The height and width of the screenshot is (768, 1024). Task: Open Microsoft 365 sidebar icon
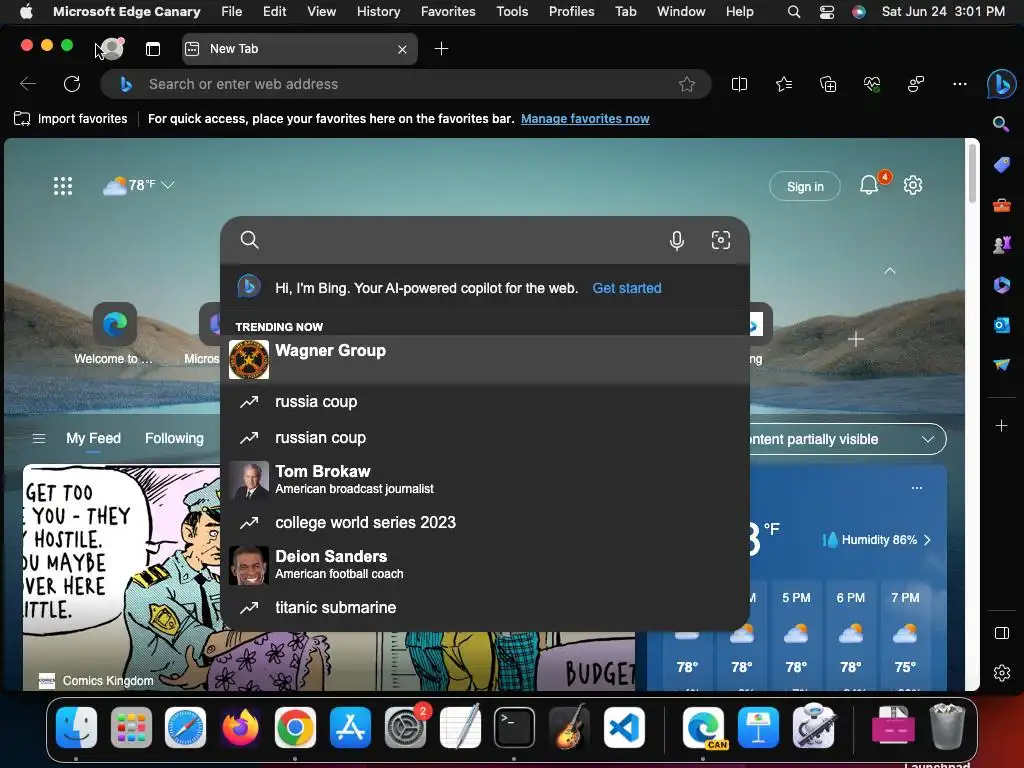click(x=1001, y=285)
